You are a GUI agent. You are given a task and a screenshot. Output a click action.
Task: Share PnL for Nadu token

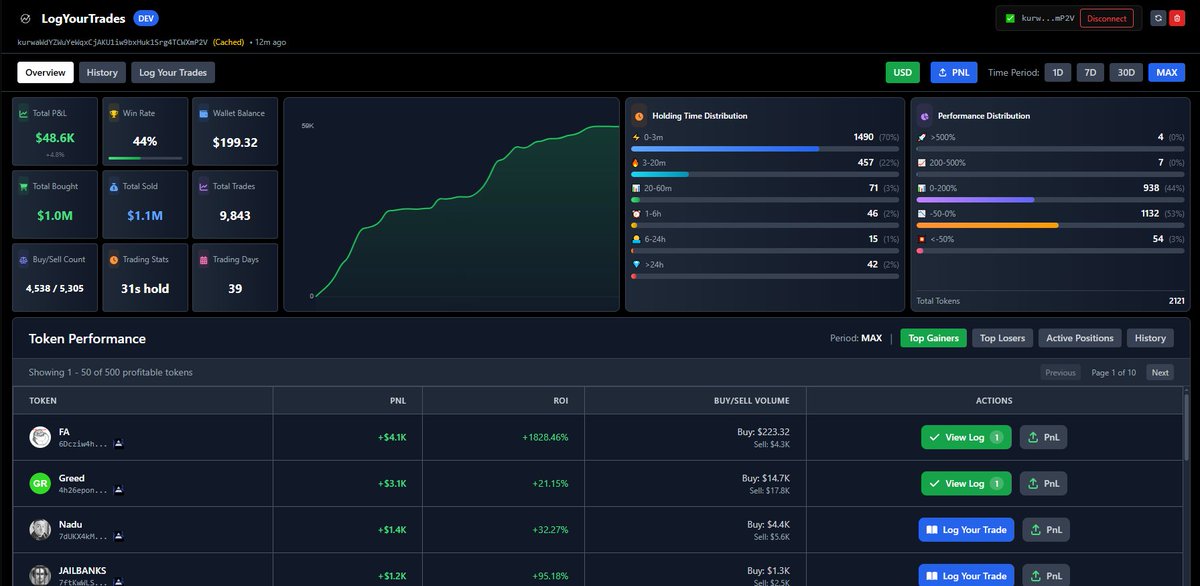pos(1044,529)
